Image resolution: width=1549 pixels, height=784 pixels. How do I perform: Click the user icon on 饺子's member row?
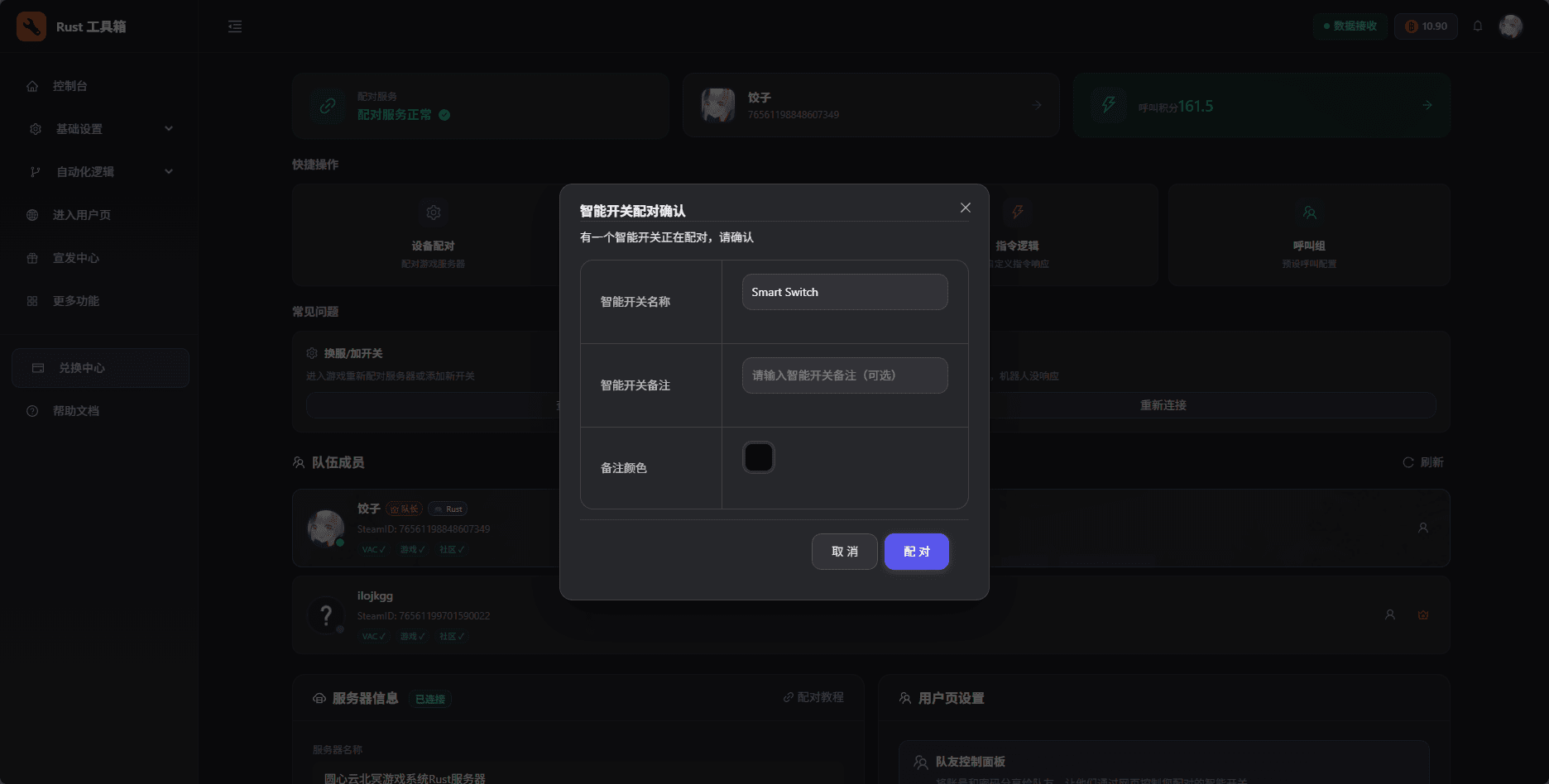[1422, 528]
